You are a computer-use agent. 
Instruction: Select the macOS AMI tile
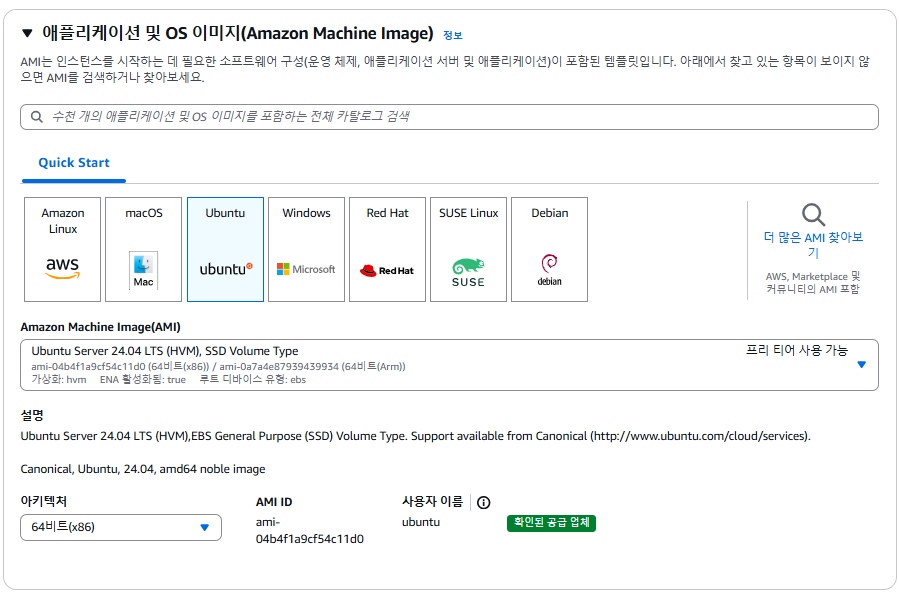(143, 249)
